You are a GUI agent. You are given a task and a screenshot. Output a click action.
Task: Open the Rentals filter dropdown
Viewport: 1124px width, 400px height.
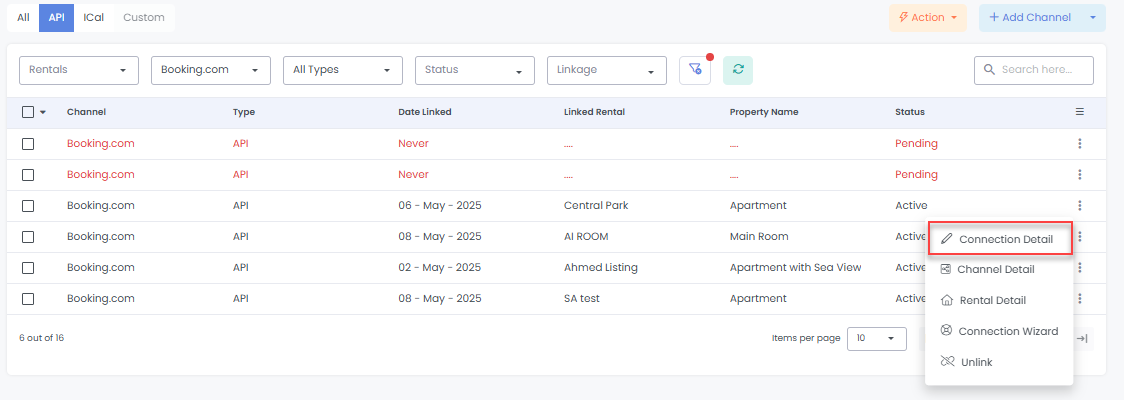coord(79,70)
